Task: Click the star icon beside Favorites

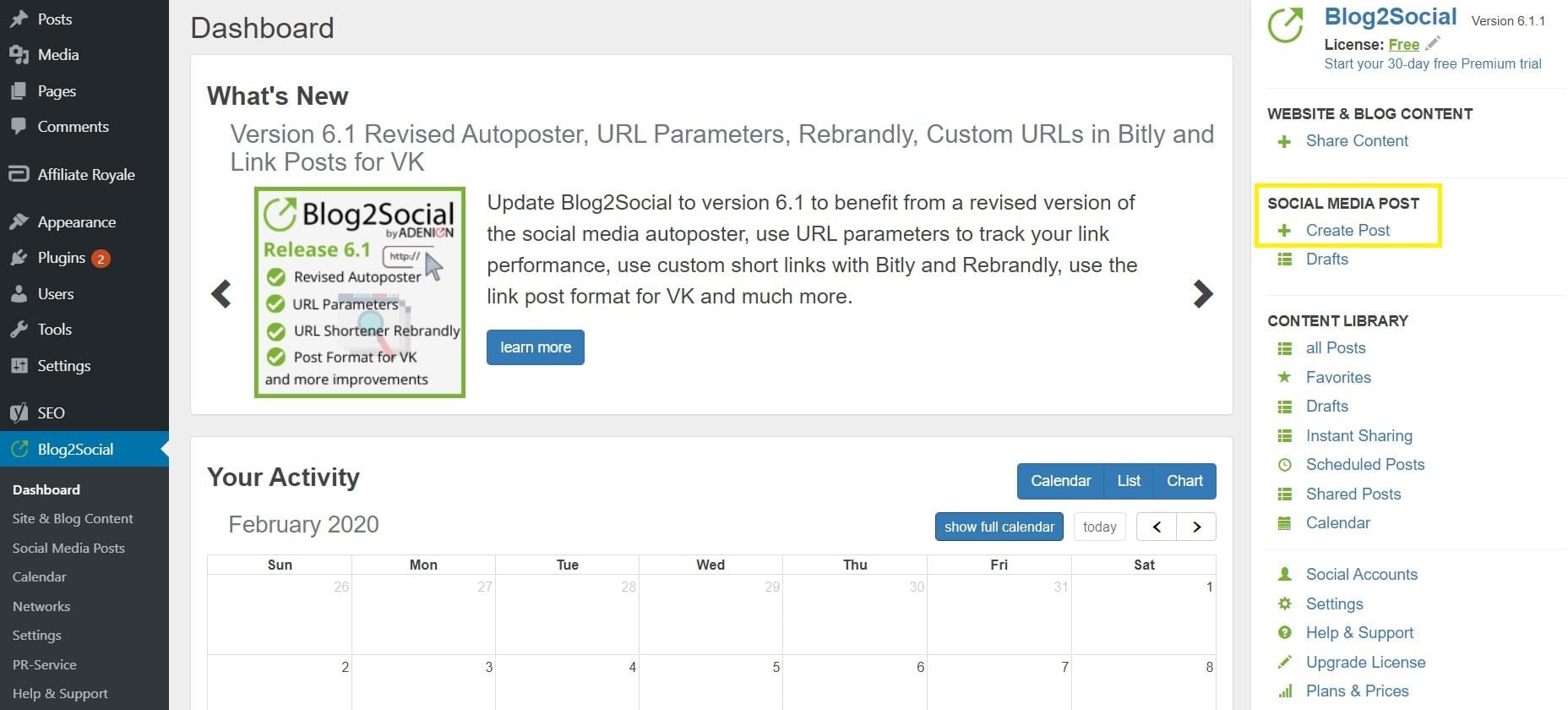Action: (1284, 377)
